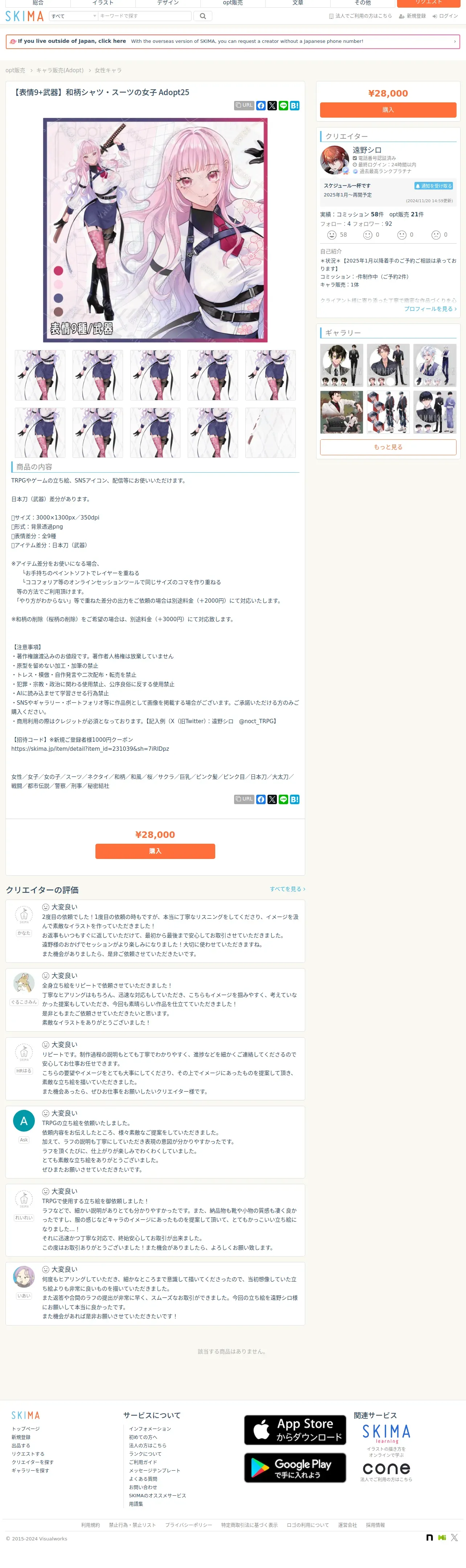Screen dimensions: 466x1568
Task: Select the sword weapon thumbnail
Action: pyautogui.click(x=270, y=433)
